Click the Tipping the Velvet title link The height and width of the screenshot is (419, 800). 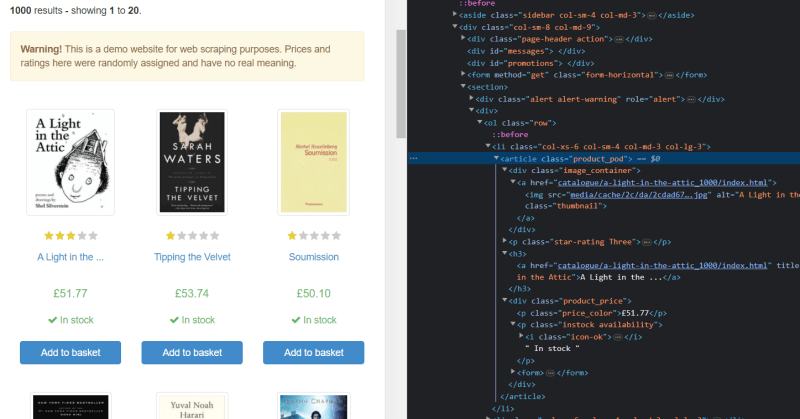192,257
